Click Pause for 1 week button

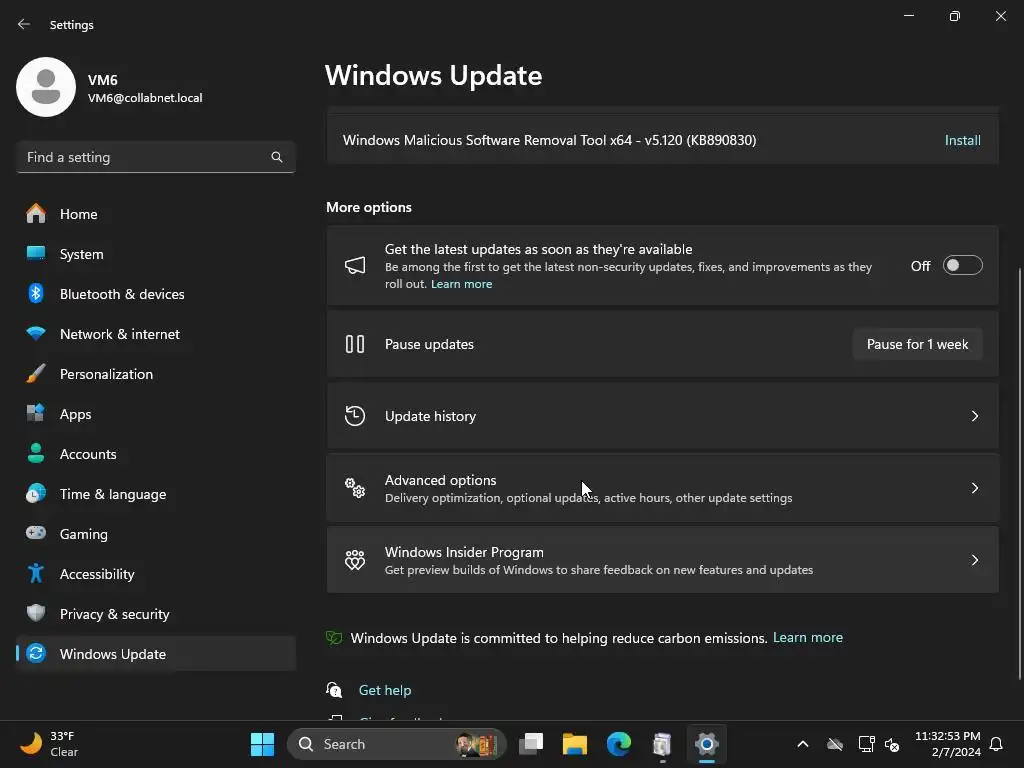(918, 344)
